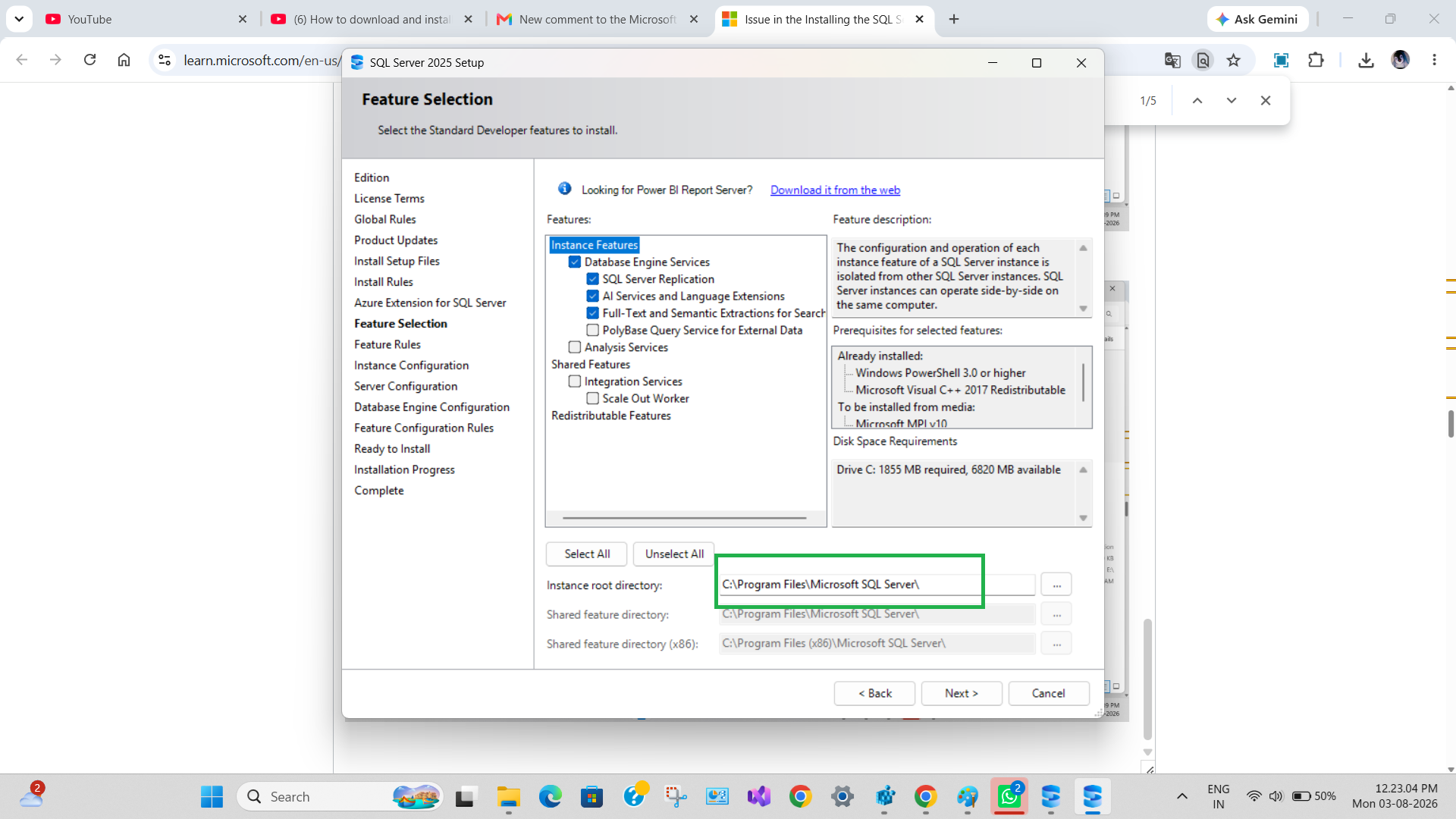This screenshot has width=1456, height=819.
Task: Open WhatsApp from taskbar
Action: (x=1009, y=796)
